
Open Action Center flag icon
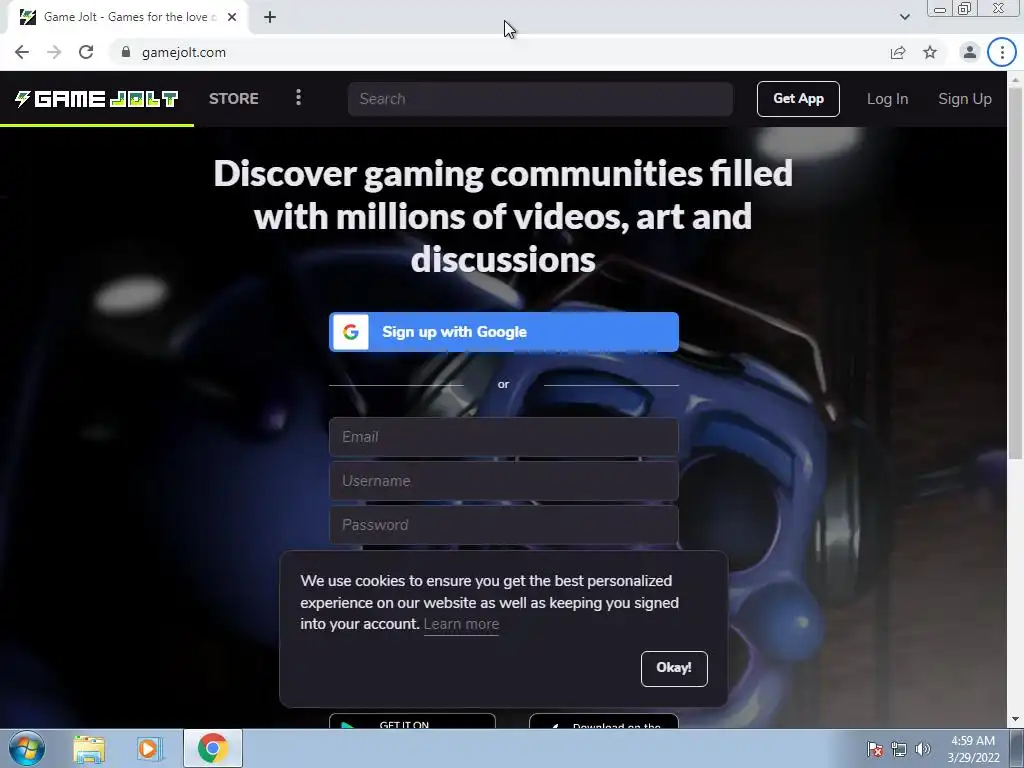tap(874, 749)
